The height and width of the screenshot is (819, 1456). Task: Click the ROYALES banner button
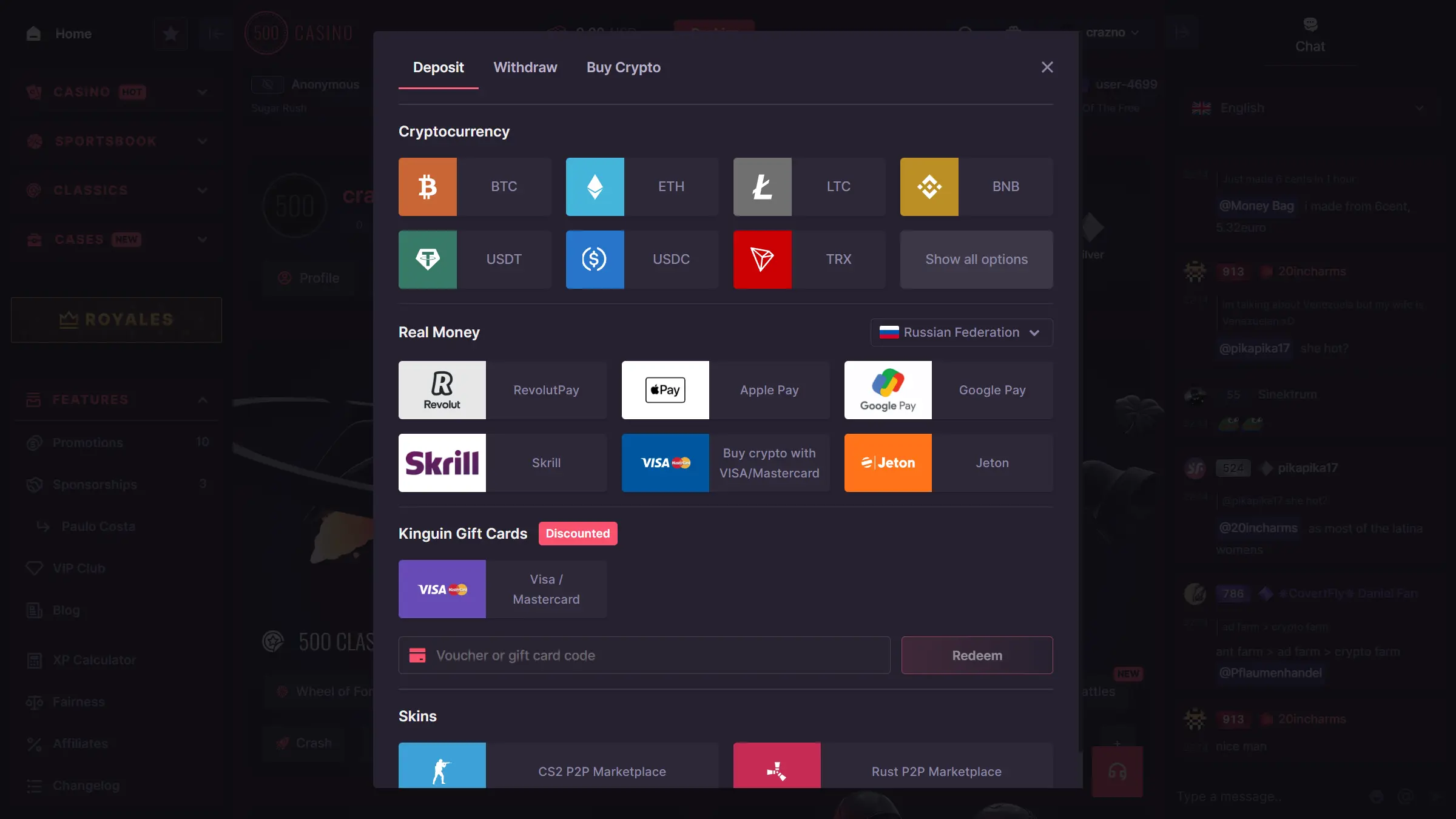(116, 320)
